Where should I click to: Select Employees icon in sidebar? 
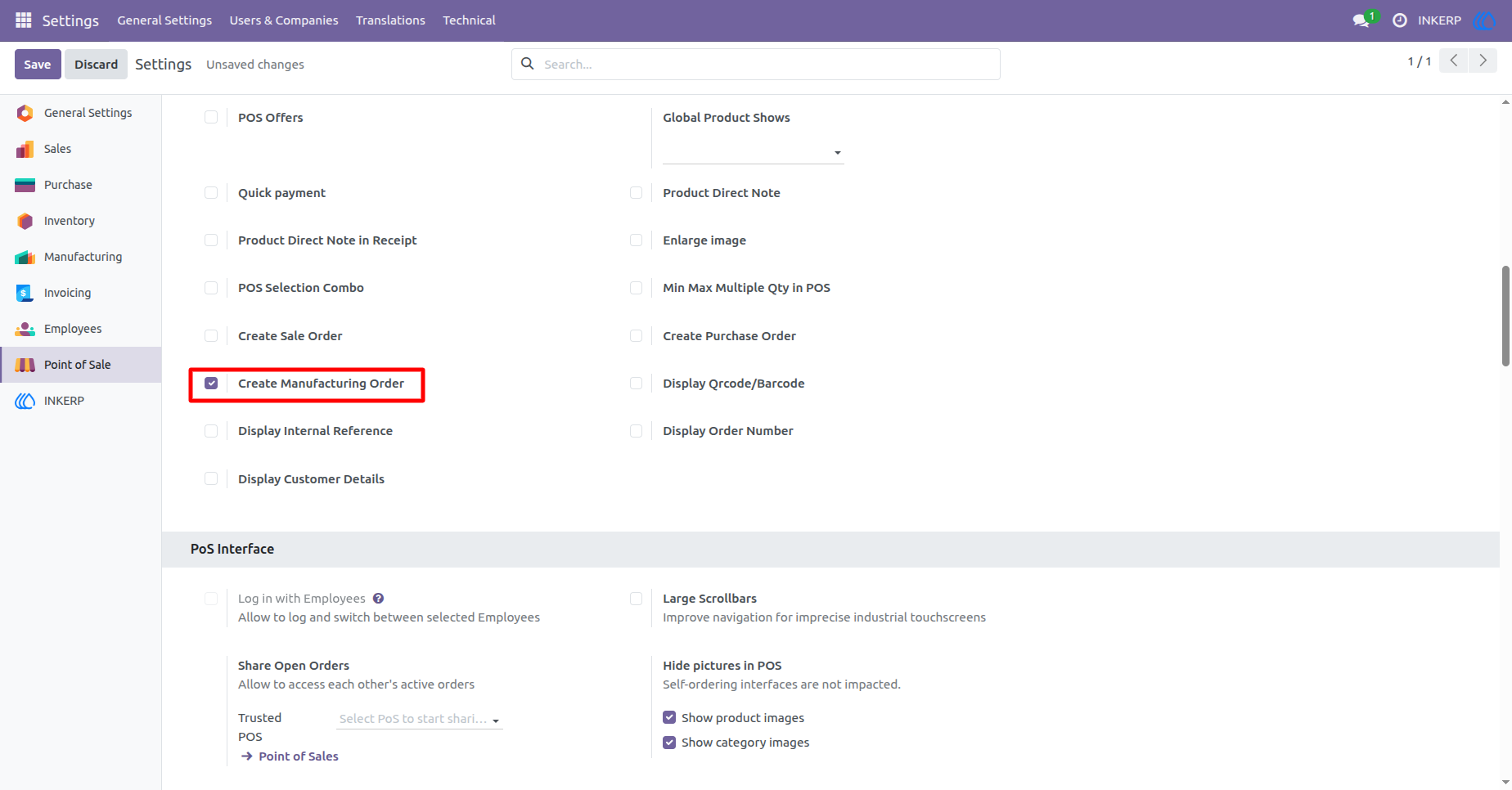25,329
